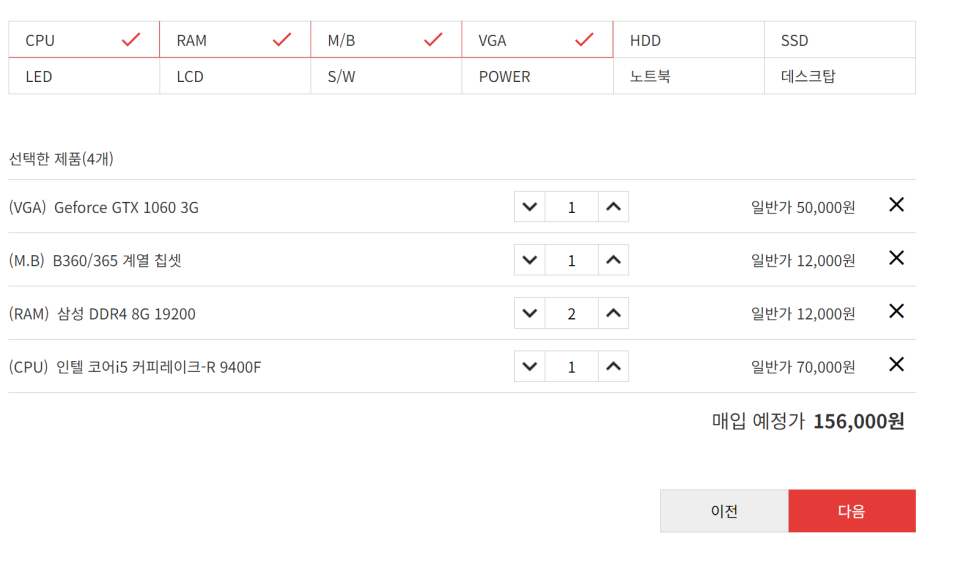
Task: Decrease quantity of B360/365 chipset
Action: (x=530, y=261)
